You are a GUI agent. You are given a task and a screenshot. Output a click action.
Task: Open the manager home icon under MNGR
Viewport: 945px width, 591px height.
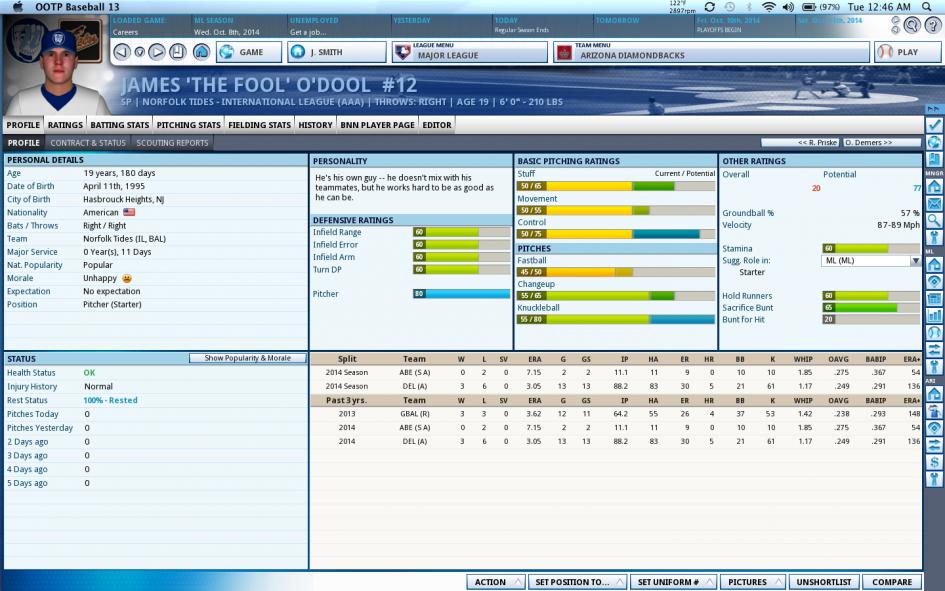pyautogui.click(x=934, y=186)
